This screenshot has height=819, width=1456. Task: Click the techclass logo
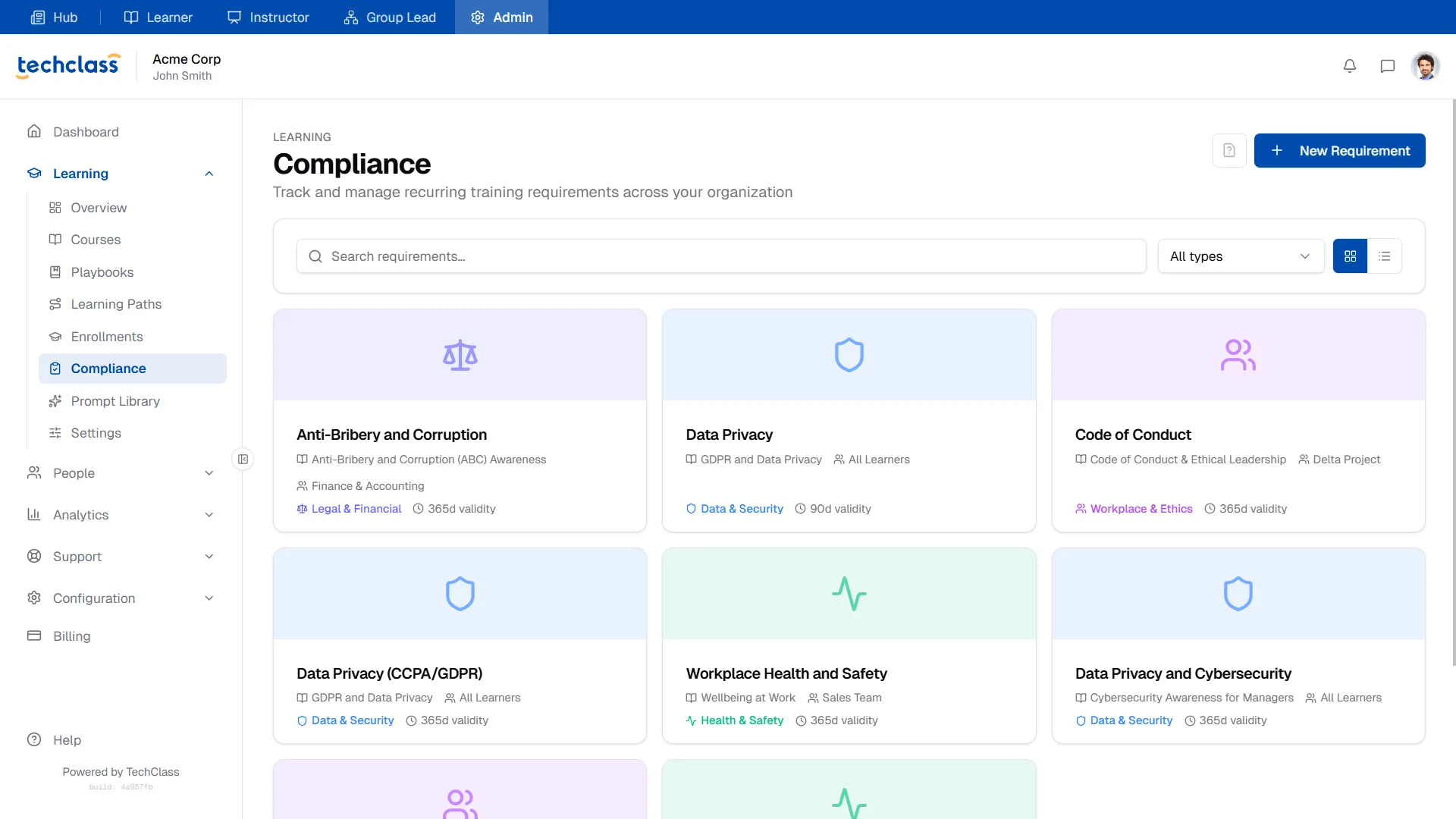68,66
